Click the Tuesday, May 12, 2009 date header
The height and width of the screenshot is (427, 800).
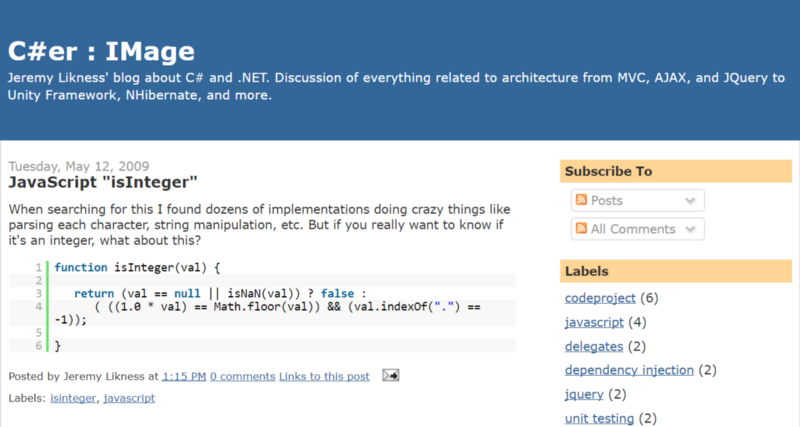click(79, 166)
